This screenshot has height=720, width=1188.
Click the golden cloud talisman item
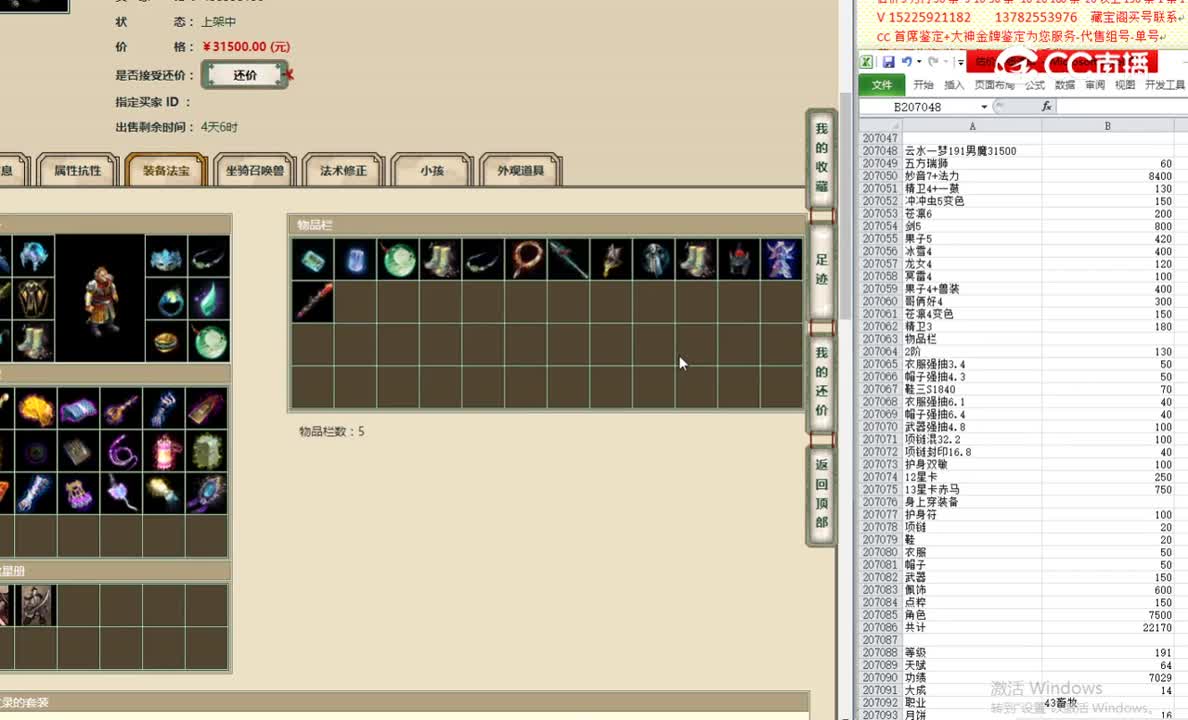(x=35, y=410)
